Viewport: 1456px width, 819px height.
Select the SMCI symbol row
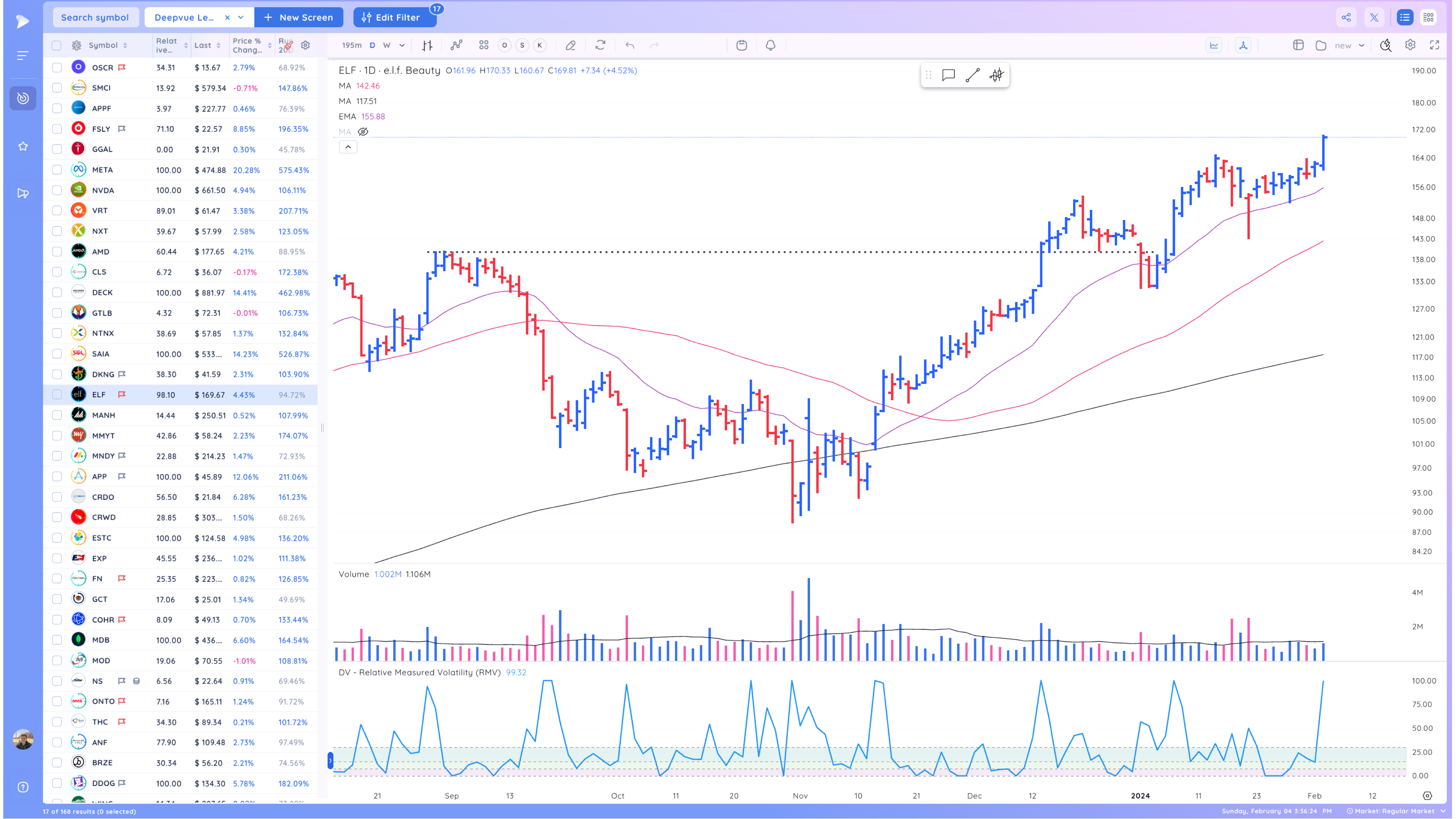181,87
